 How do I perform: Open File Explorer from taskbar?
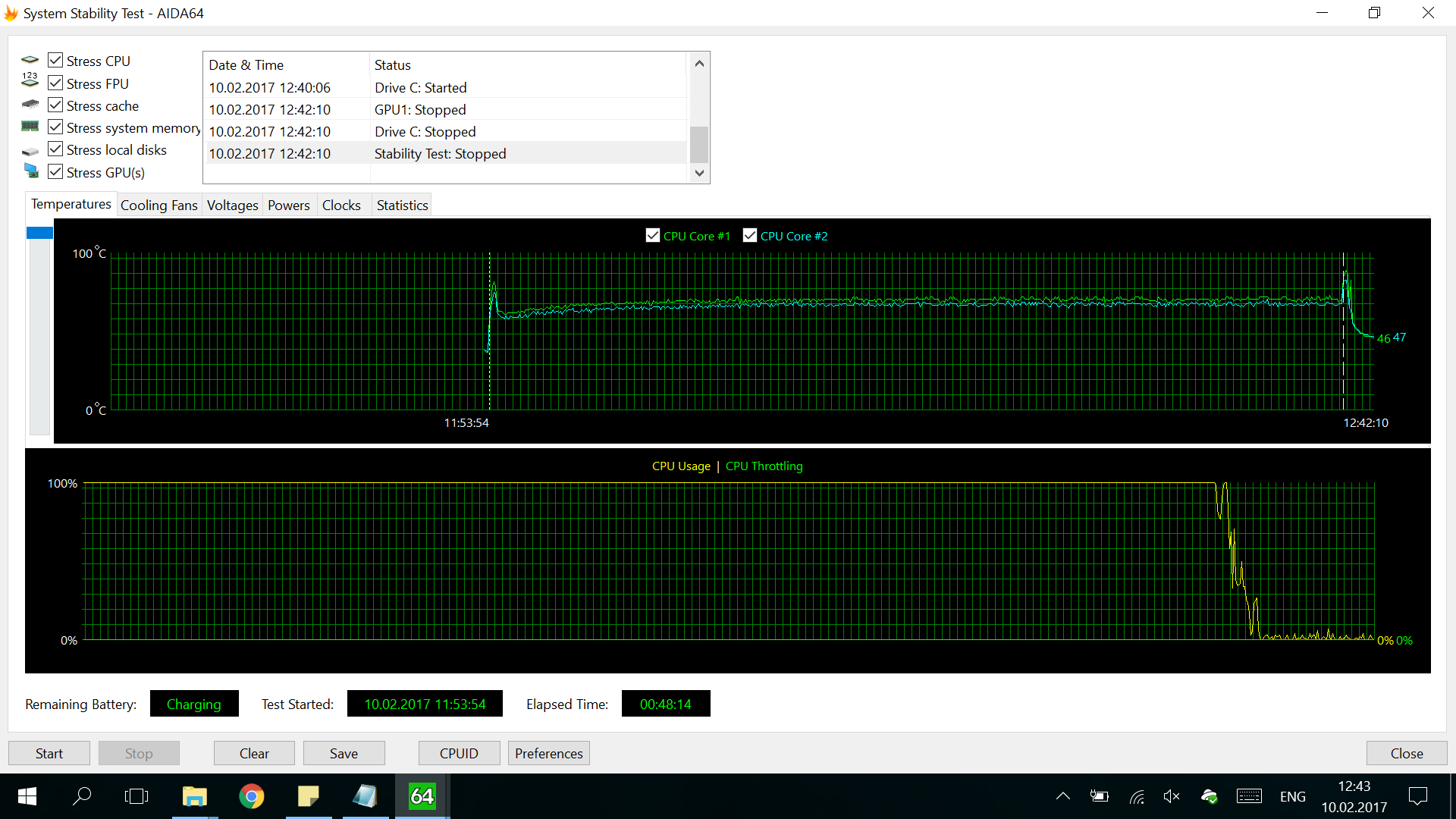[x=194, y=796]
